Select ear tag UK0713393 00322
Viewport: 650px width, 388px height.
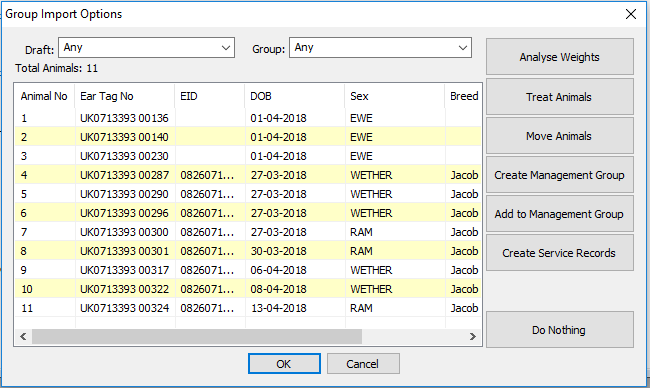point(124,289)
